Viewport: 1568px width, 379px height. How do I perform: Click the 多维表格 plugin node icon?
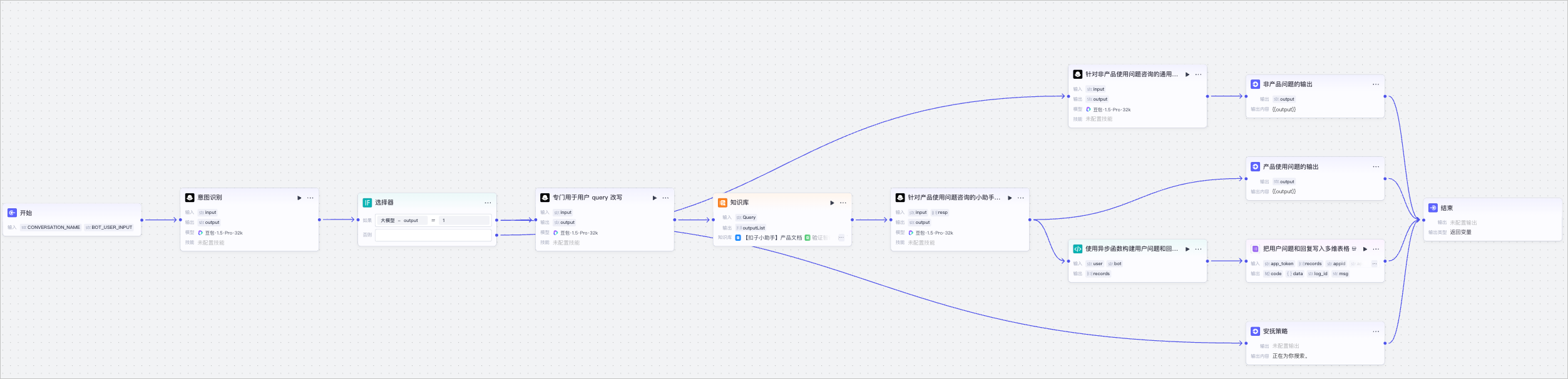[x=1255, y=249]
